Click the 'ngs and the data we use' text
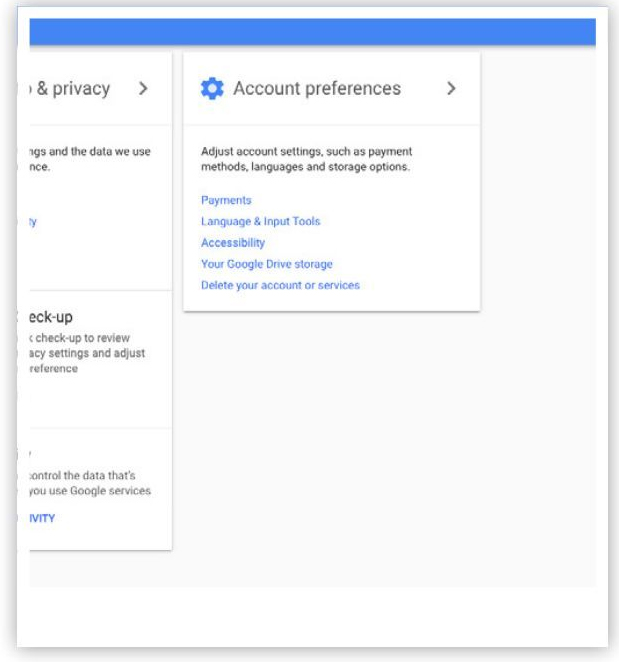Image resolution: width=619 pixels, height=662 pixels. [90, 152]
